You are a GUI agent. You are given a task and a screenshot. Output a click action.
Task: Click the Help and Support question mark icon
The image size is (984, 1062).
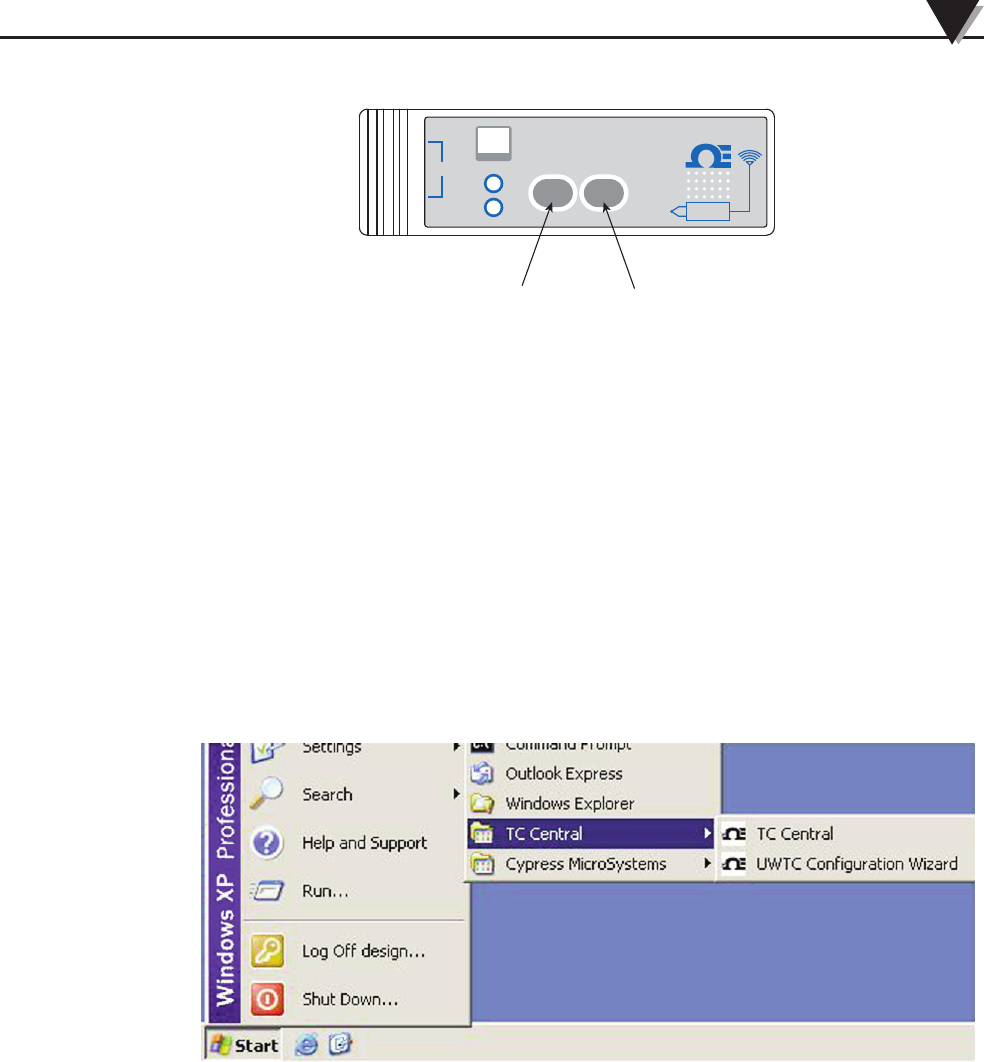pos(267,843)
